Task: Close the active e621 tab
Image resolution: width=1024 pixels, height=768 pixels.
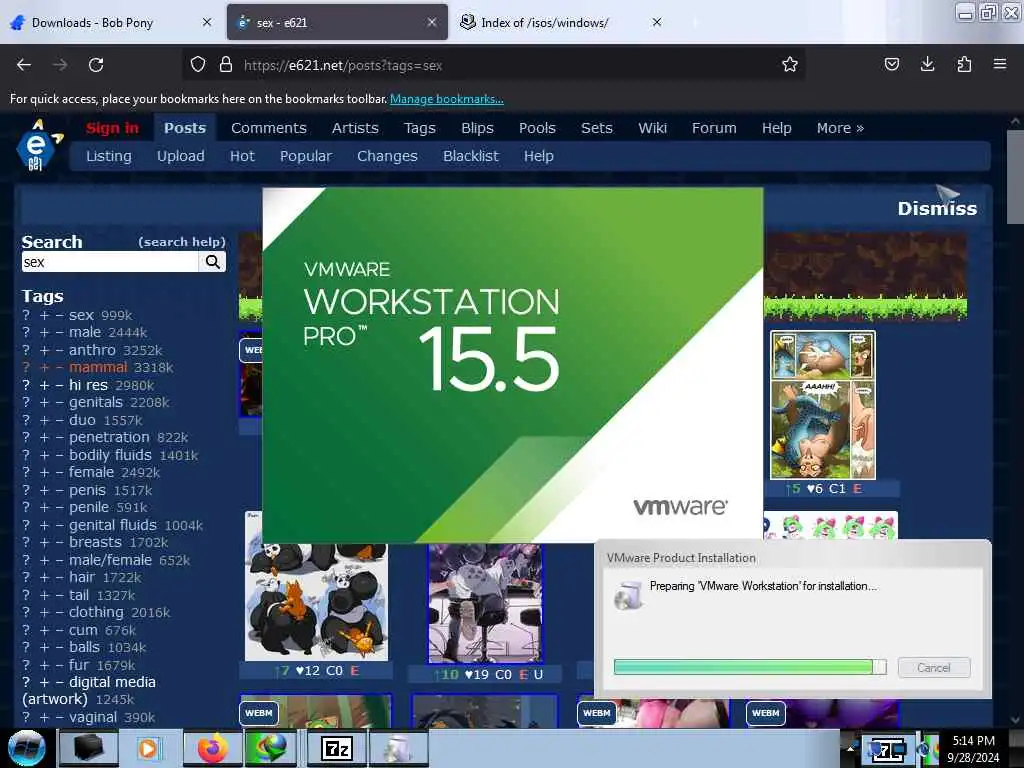Action: point(432,22)
